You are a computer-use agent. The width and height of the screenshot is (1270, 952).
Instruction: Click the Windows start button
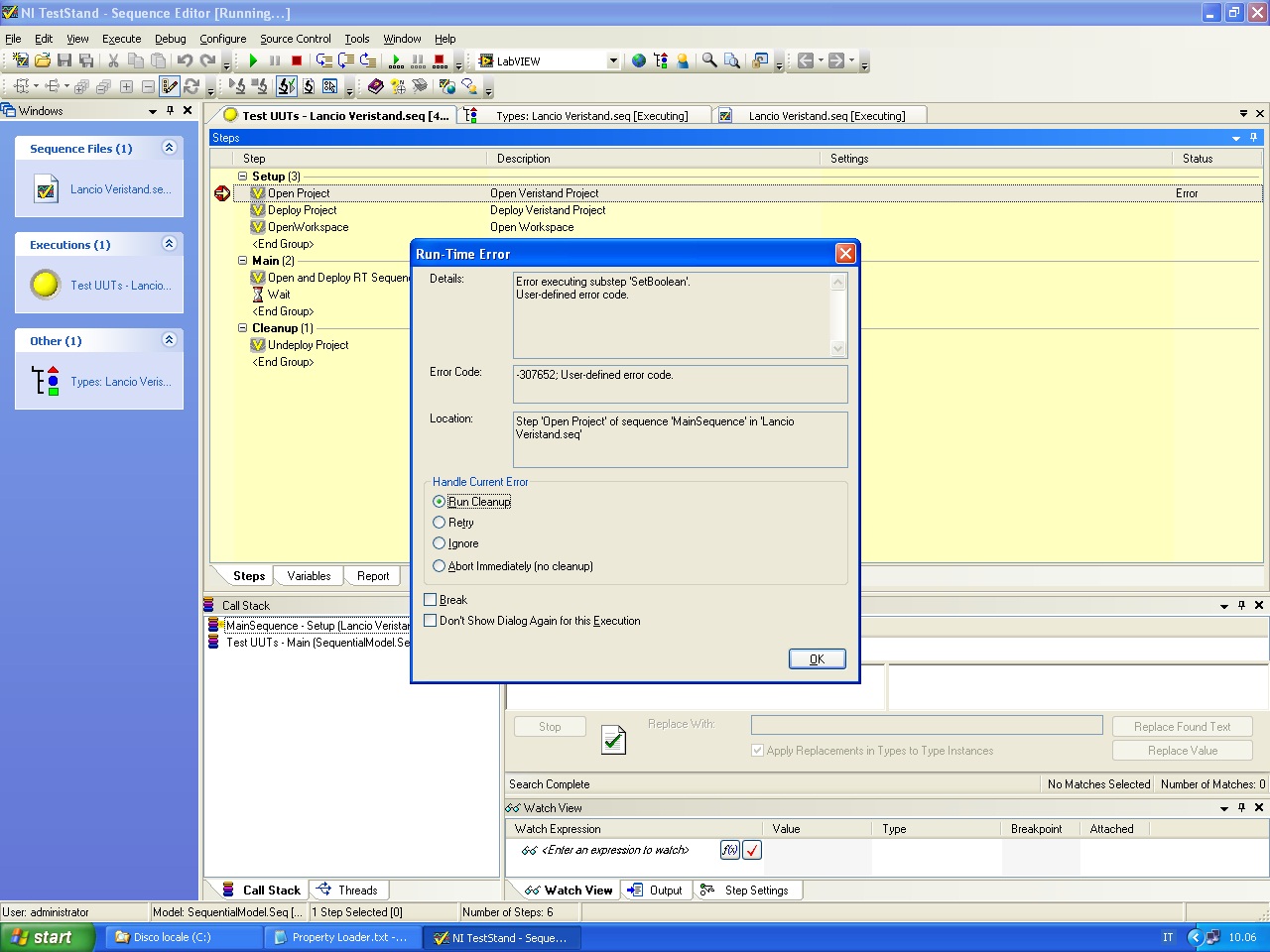click(48, 937)
